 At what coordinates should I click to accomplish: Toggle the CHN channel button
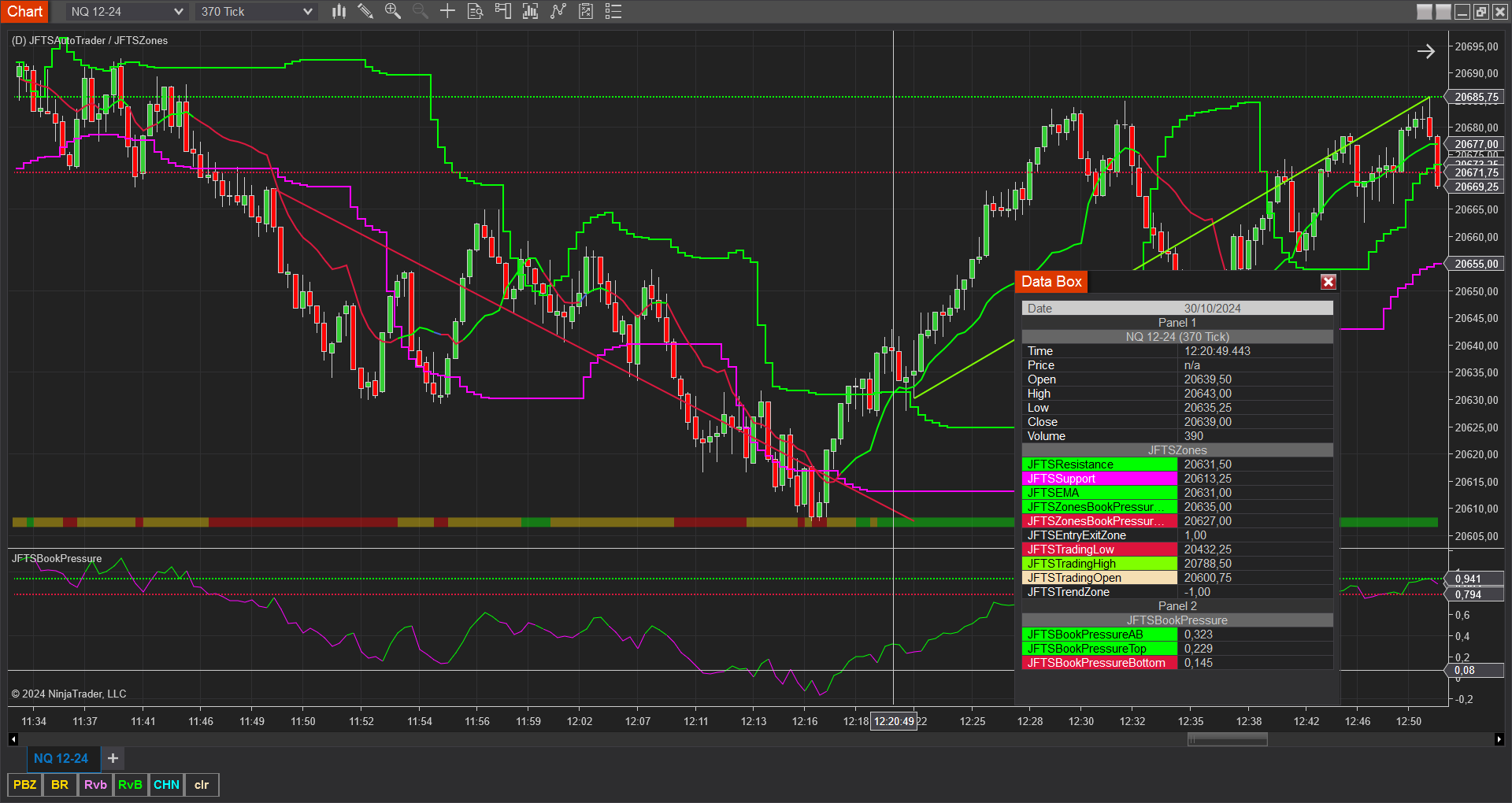tap(166, 785)
